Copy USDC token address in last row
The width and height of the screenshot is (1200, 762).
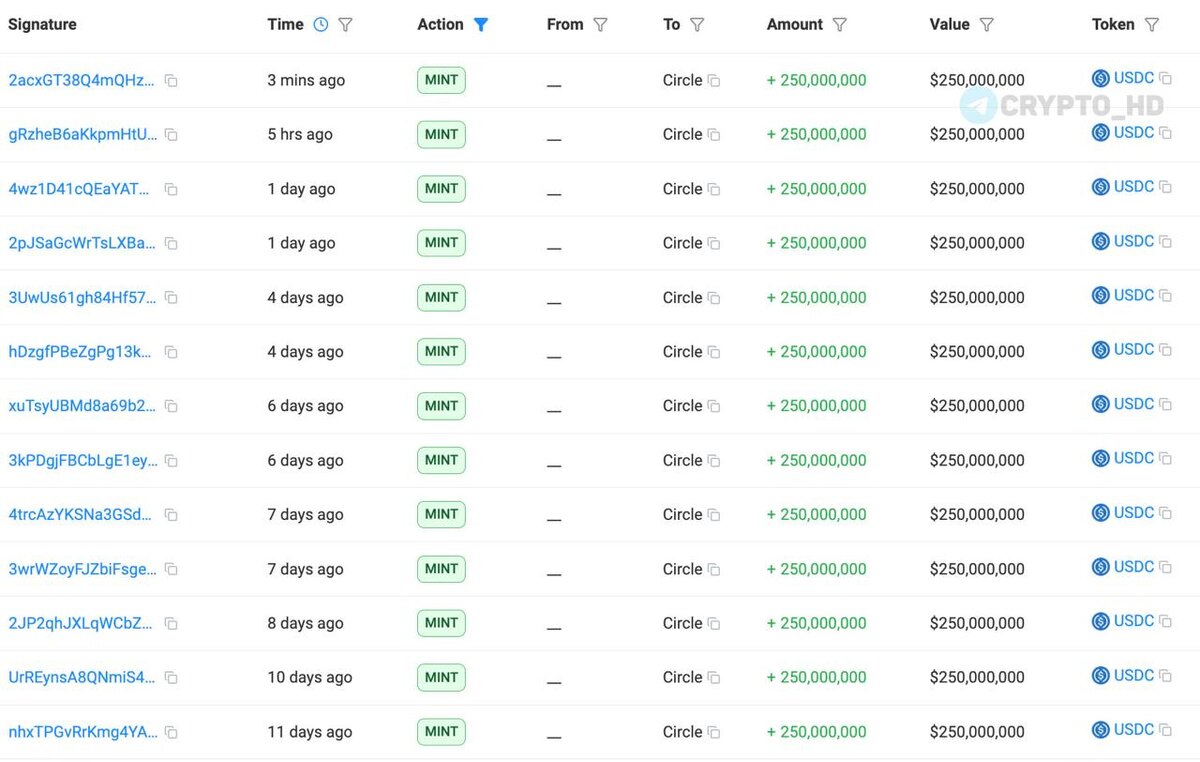click(x=1165, y=730)
